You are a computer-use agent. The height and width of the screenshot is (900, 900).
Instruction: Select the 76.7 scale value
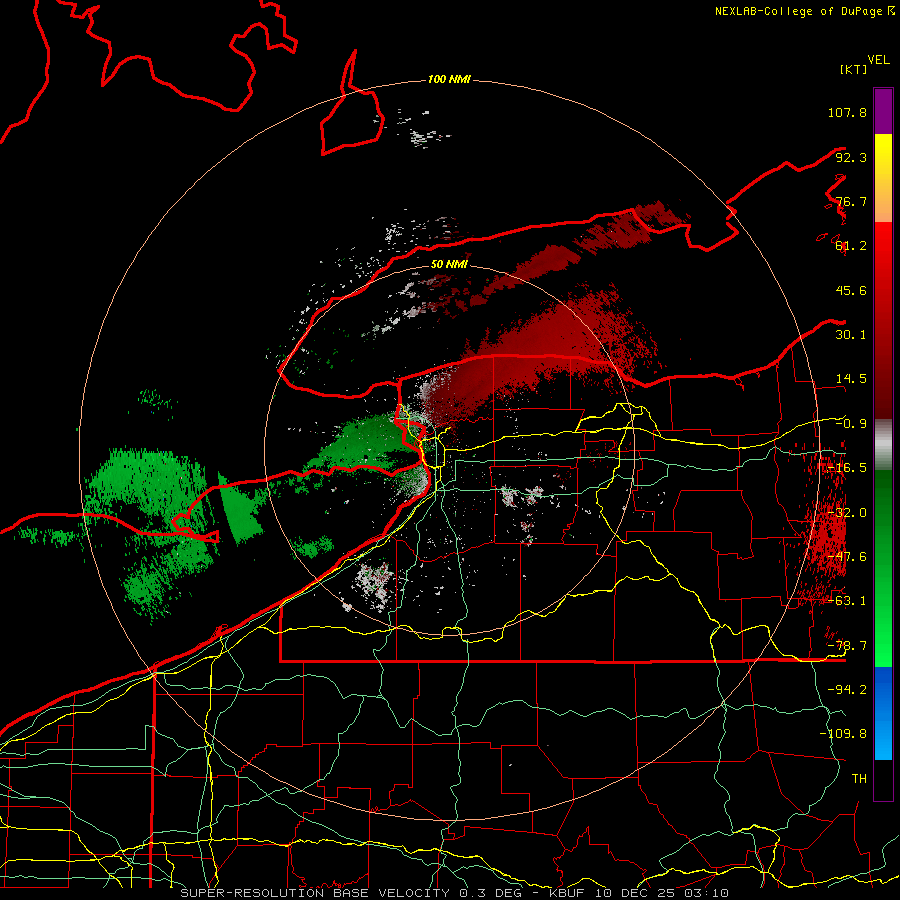pos(851,201)
